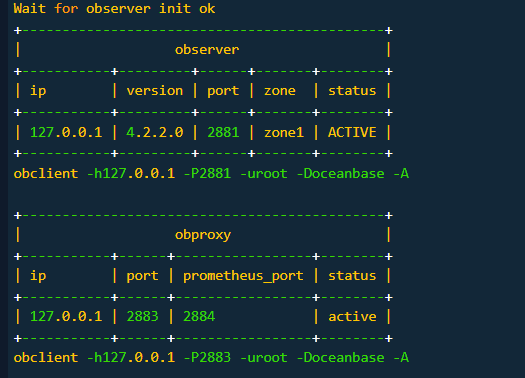Select the obproxy port value 2883

[142, 316]
